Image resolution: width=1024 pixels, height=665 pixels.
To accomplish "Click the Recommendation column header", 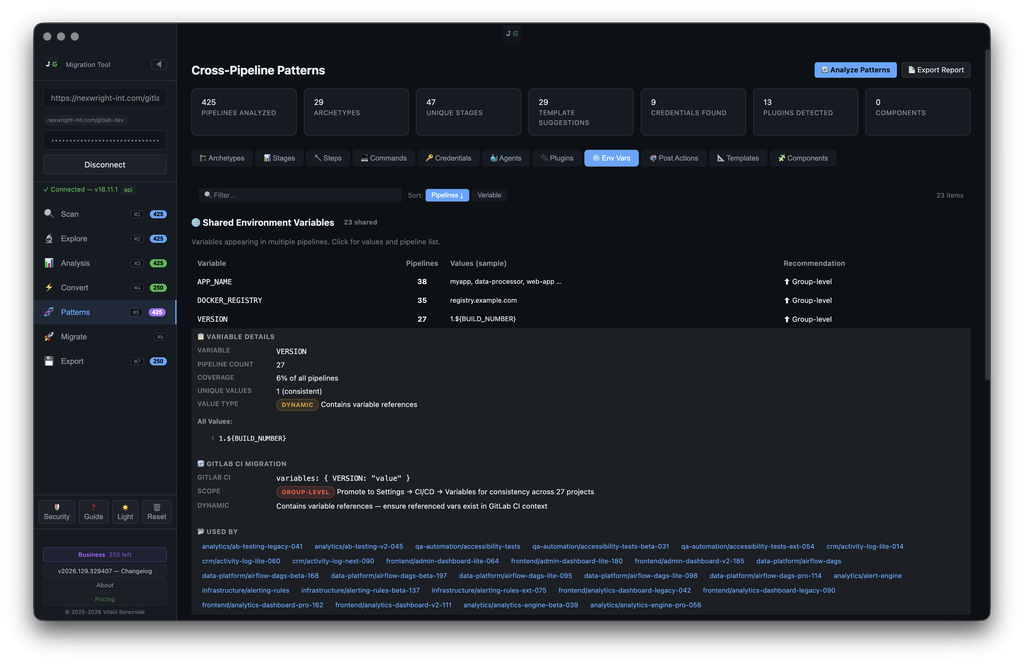I will pyautogui.click(x=814, y=263).
